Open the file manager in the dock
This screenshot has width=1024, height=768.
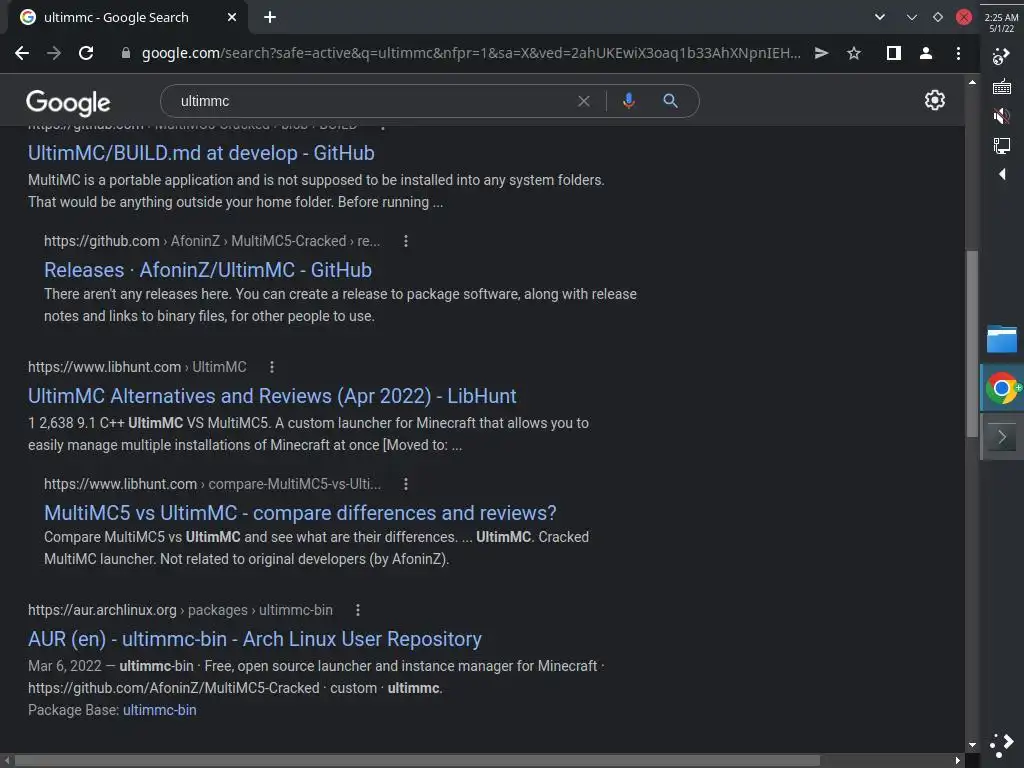click(1002, 340)
